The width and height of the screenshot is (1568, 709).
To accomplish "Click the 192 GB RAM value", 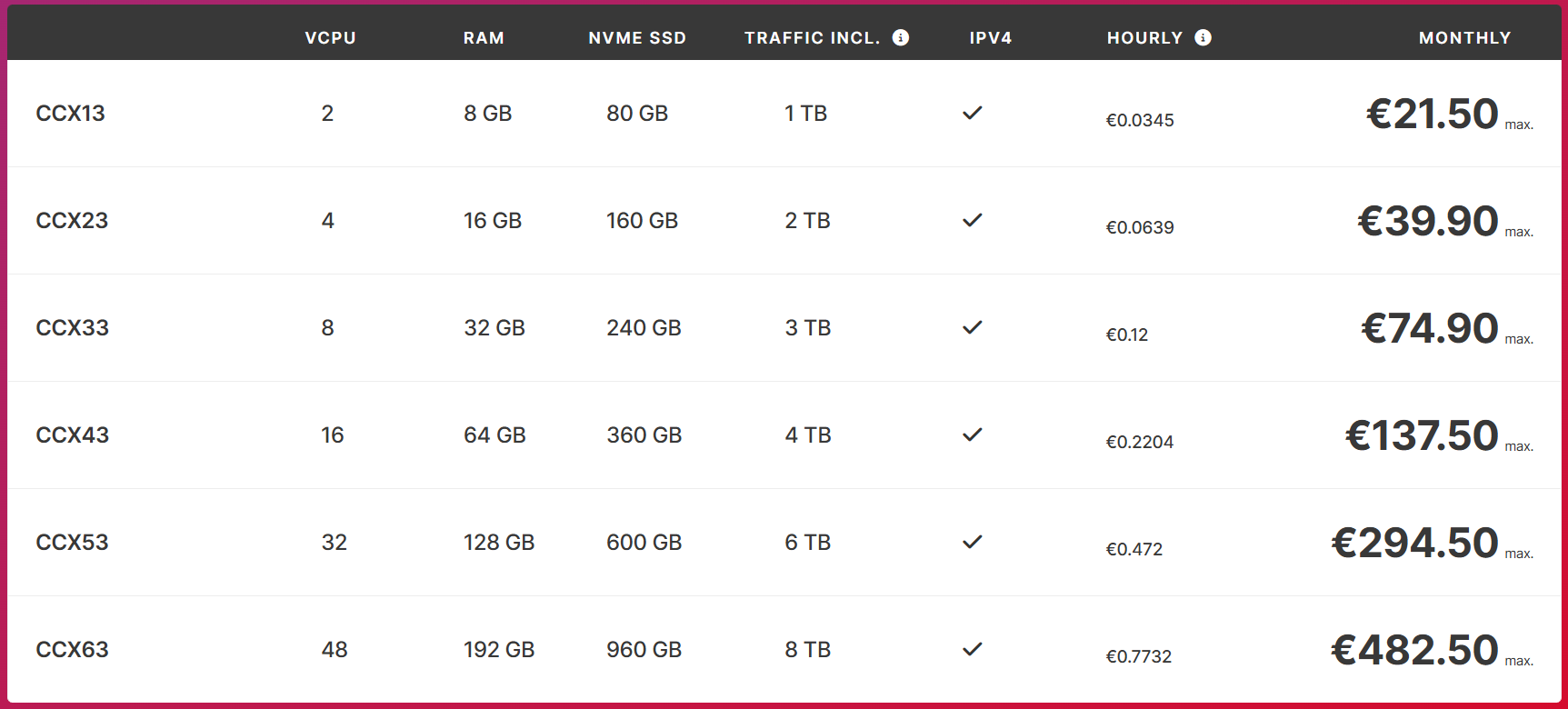I will point(499,650).
